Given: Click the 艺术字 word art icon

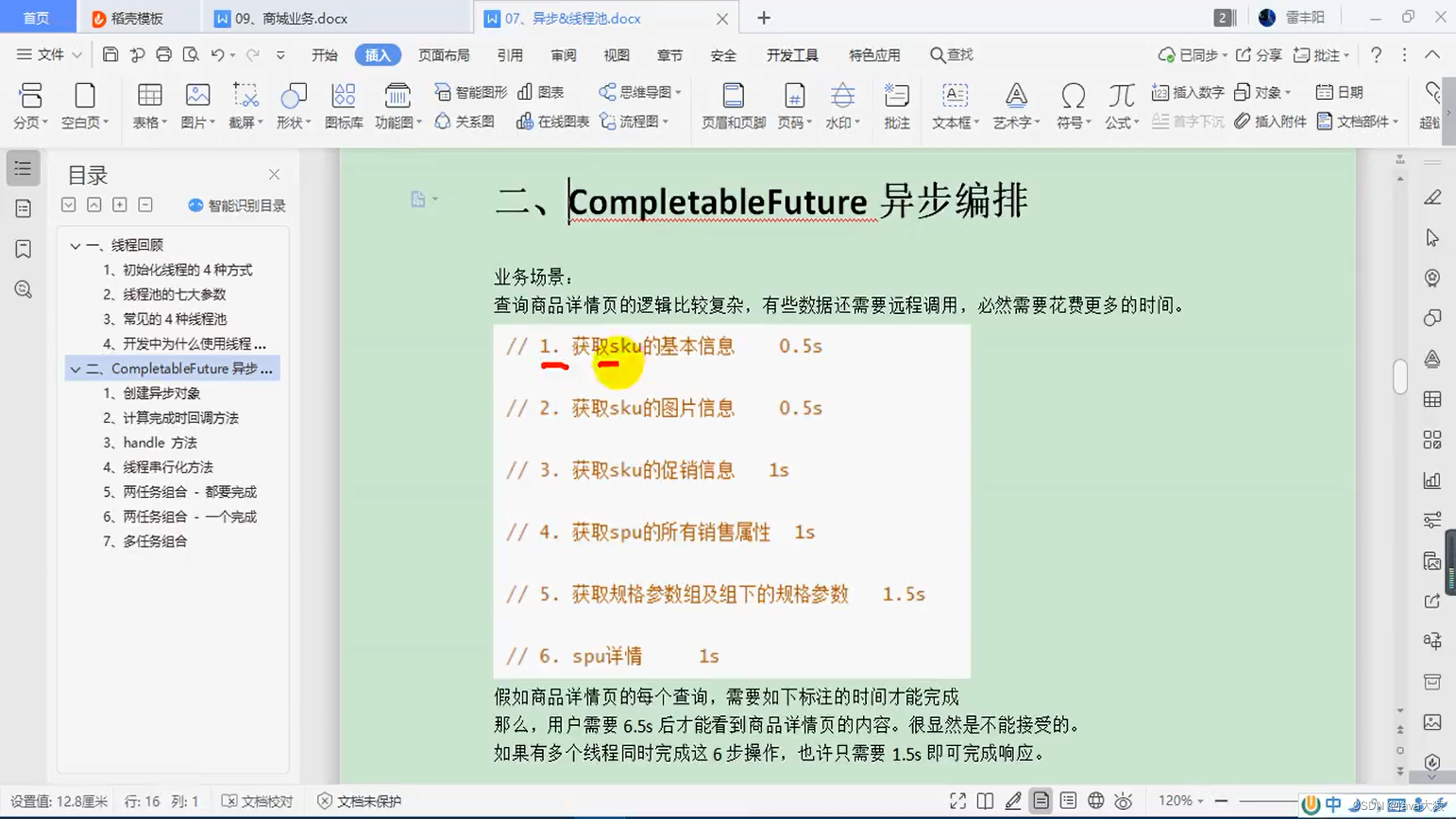Looking at the screenshot, I should pos(1016,96).
